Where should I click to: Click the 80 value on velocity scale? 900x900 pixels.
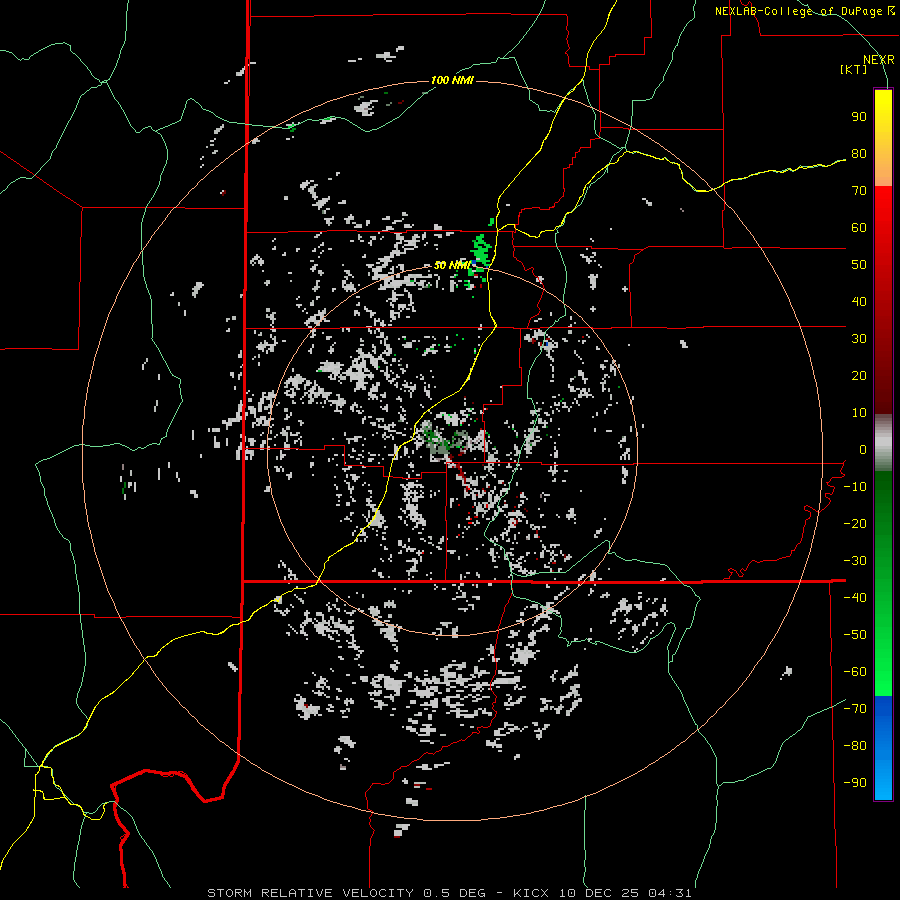[x=859, y=154]
